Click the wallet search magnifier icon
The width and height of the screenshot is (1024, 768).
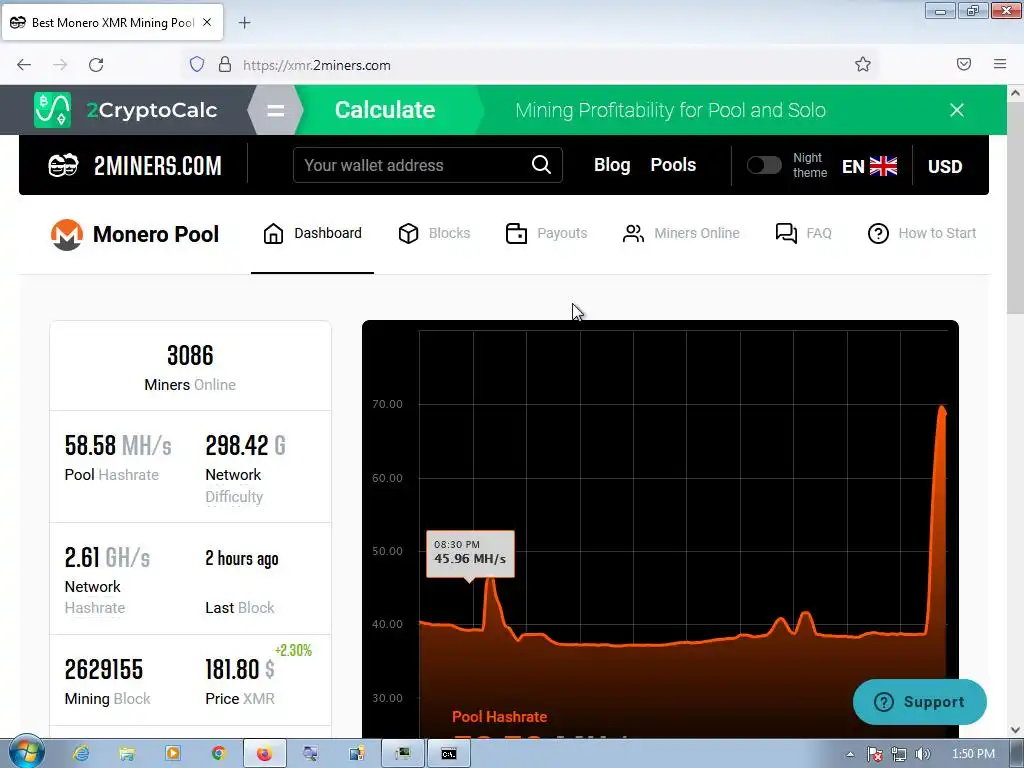(541, 165)
